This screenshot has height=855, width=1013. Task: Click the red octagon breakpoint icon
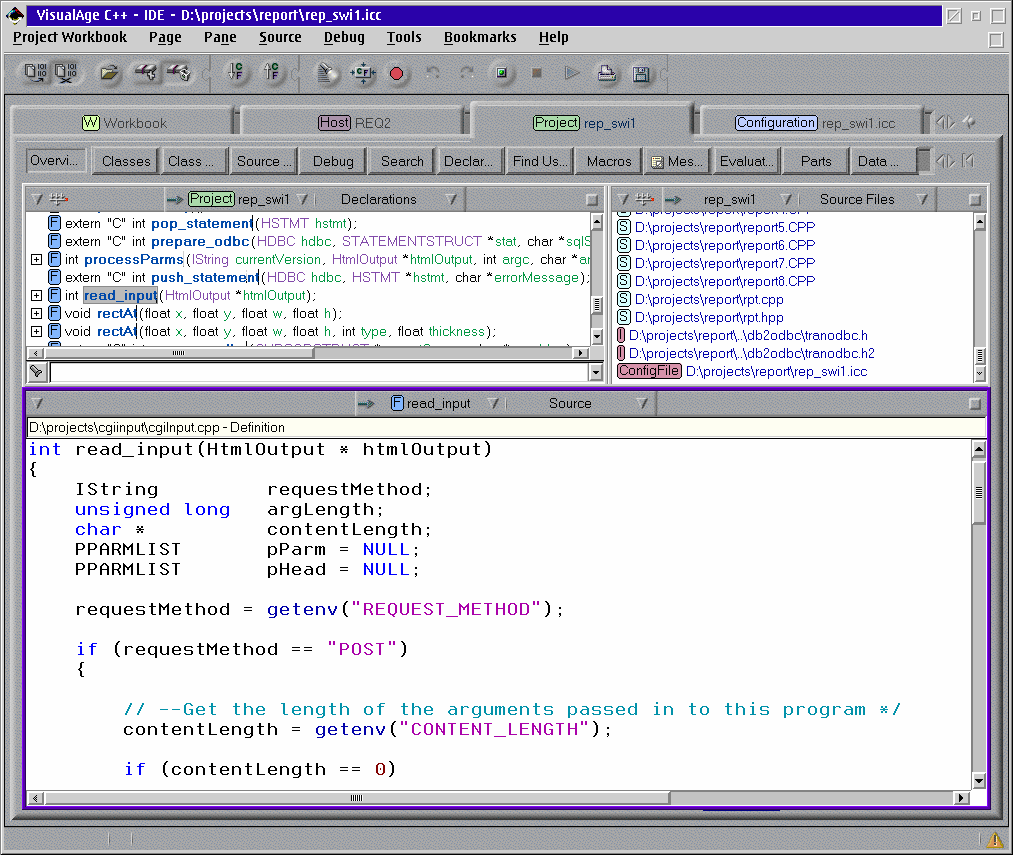[x=397, y=74]
